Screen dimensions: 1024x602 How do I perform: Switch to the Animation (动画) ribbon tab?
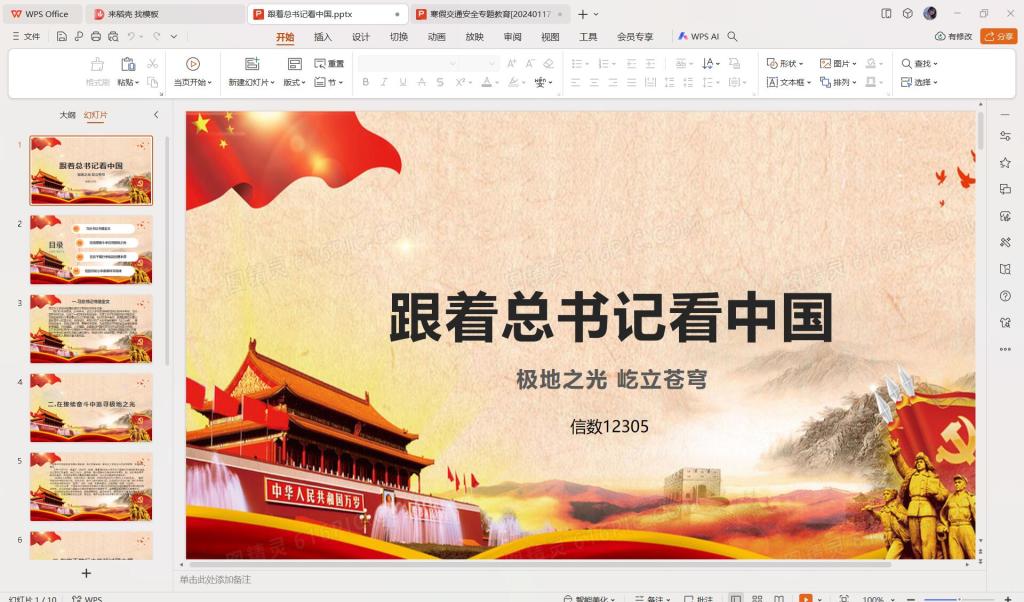coord(437,36)
